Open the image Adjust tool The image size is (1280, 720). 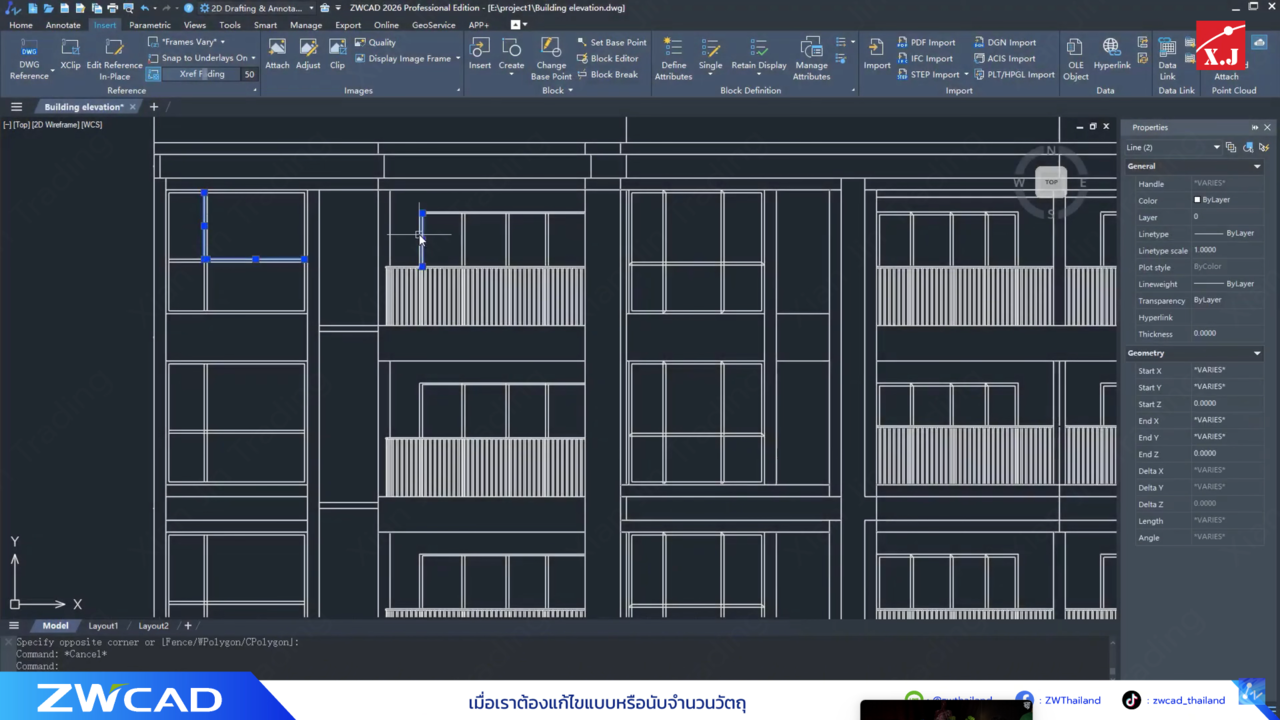(x=308, y=54)
